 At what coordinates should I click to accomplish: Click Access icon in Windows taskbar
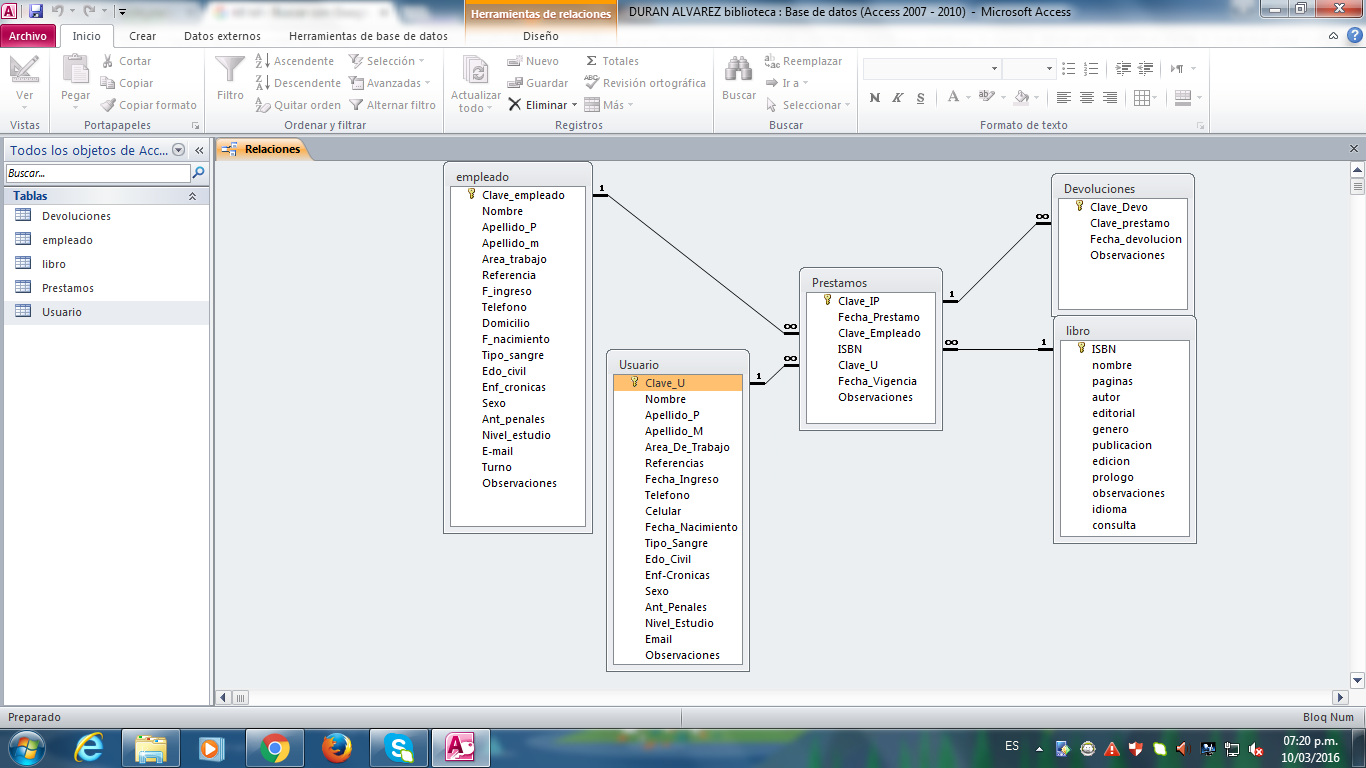pos(460,747)
